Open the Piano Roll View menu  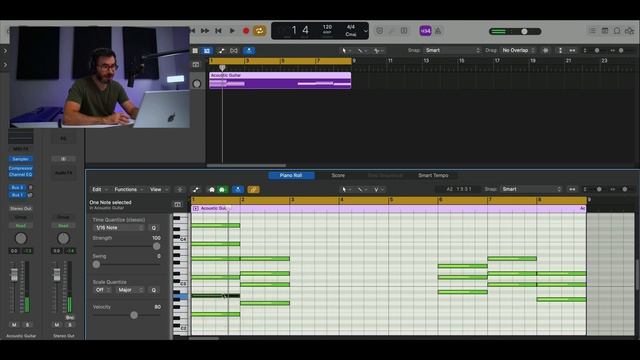point(159,189)
